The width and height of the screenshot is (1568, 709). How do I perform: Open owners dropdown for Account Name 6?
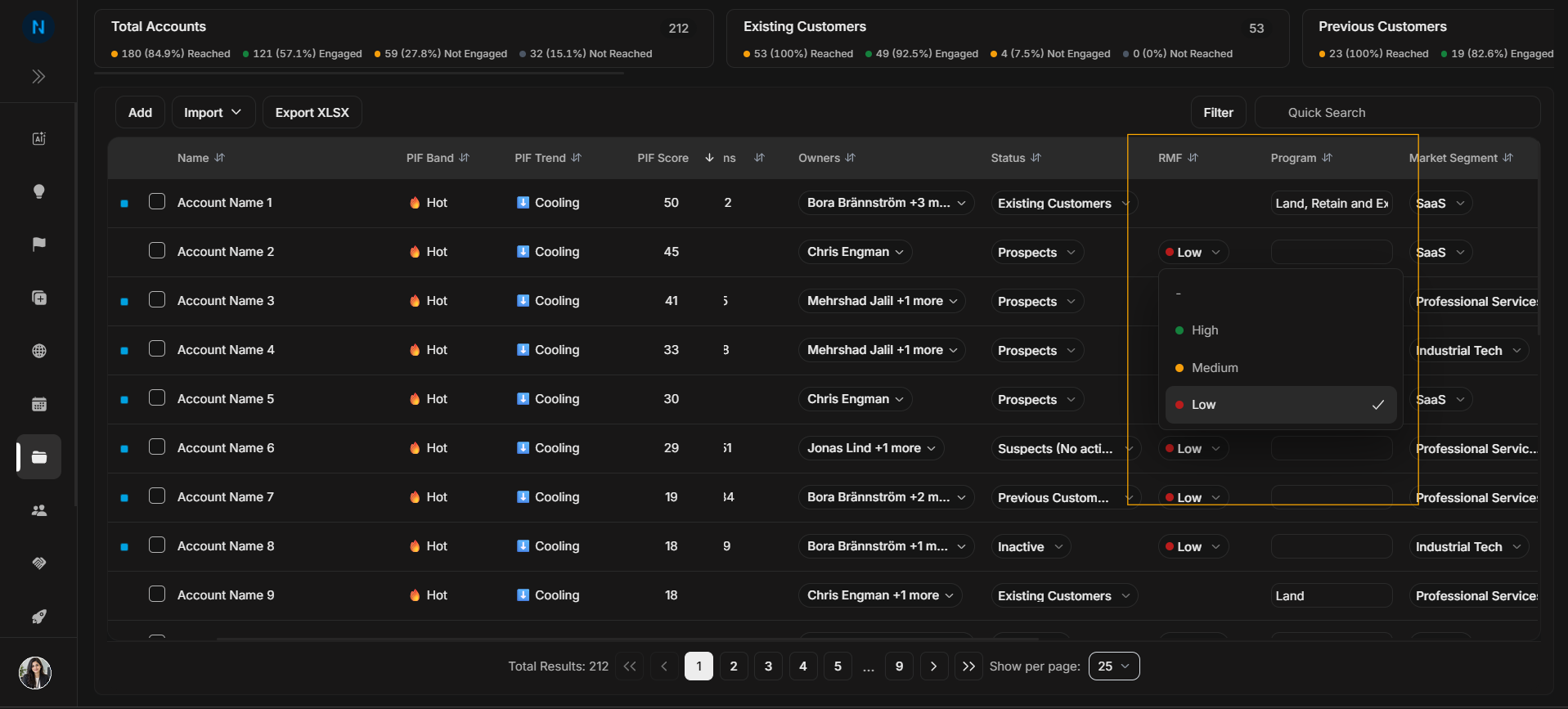(x=871, y=448)
